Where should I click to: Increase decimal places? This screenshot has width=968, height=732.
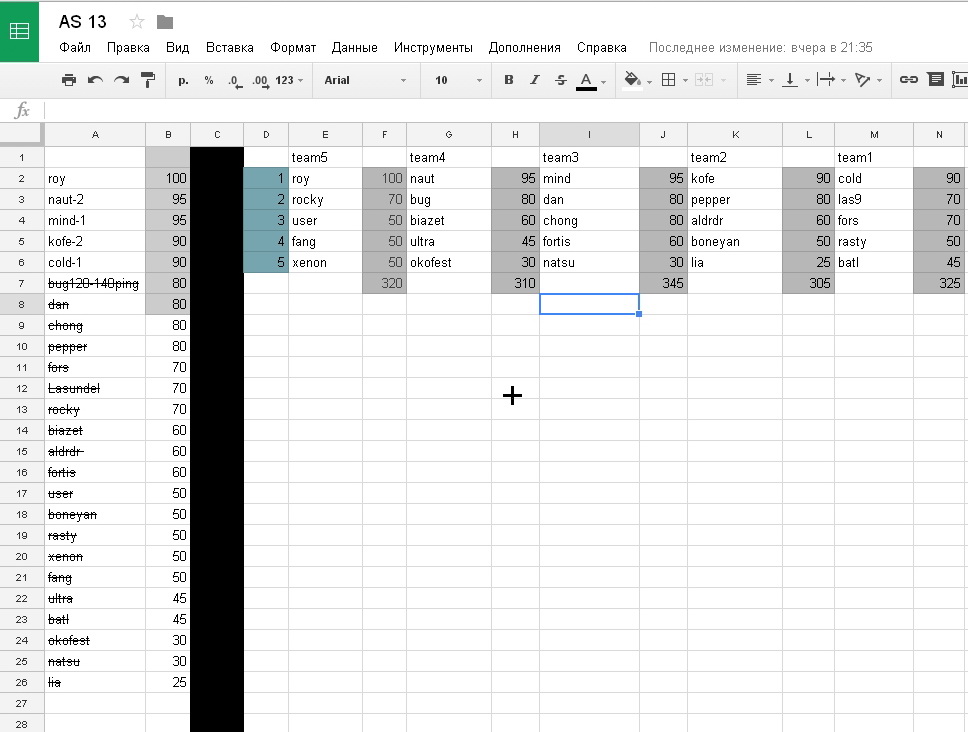(261, 80)
